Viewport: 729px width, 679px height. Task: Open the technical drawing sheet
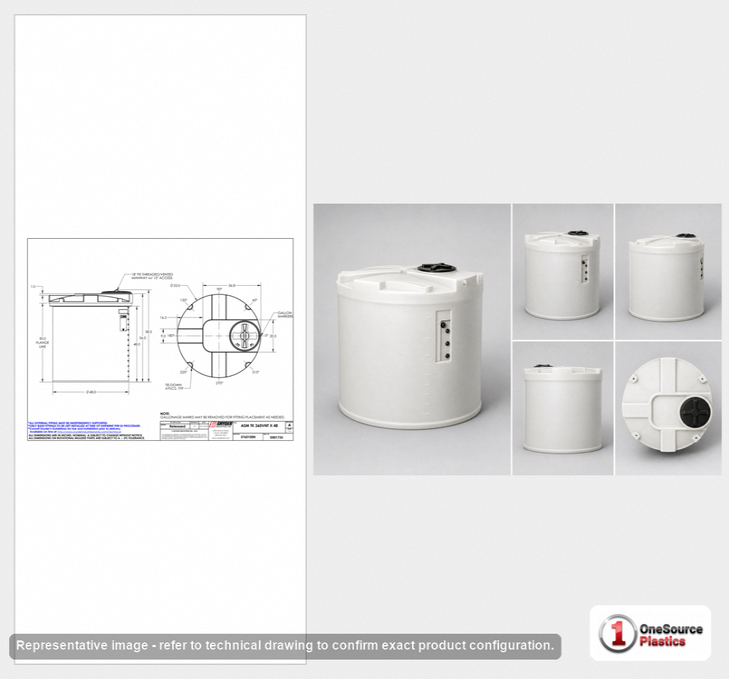pos(160,340)
